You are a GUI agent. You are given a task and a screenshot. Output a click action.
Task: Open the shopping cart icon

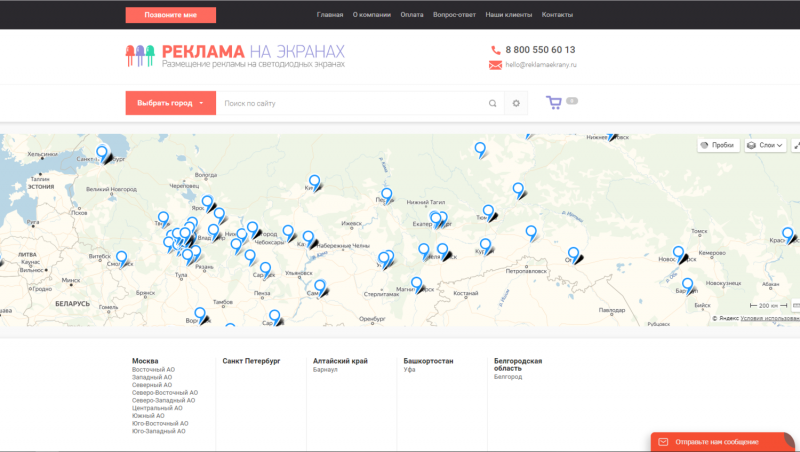click(x=554, y=103)
